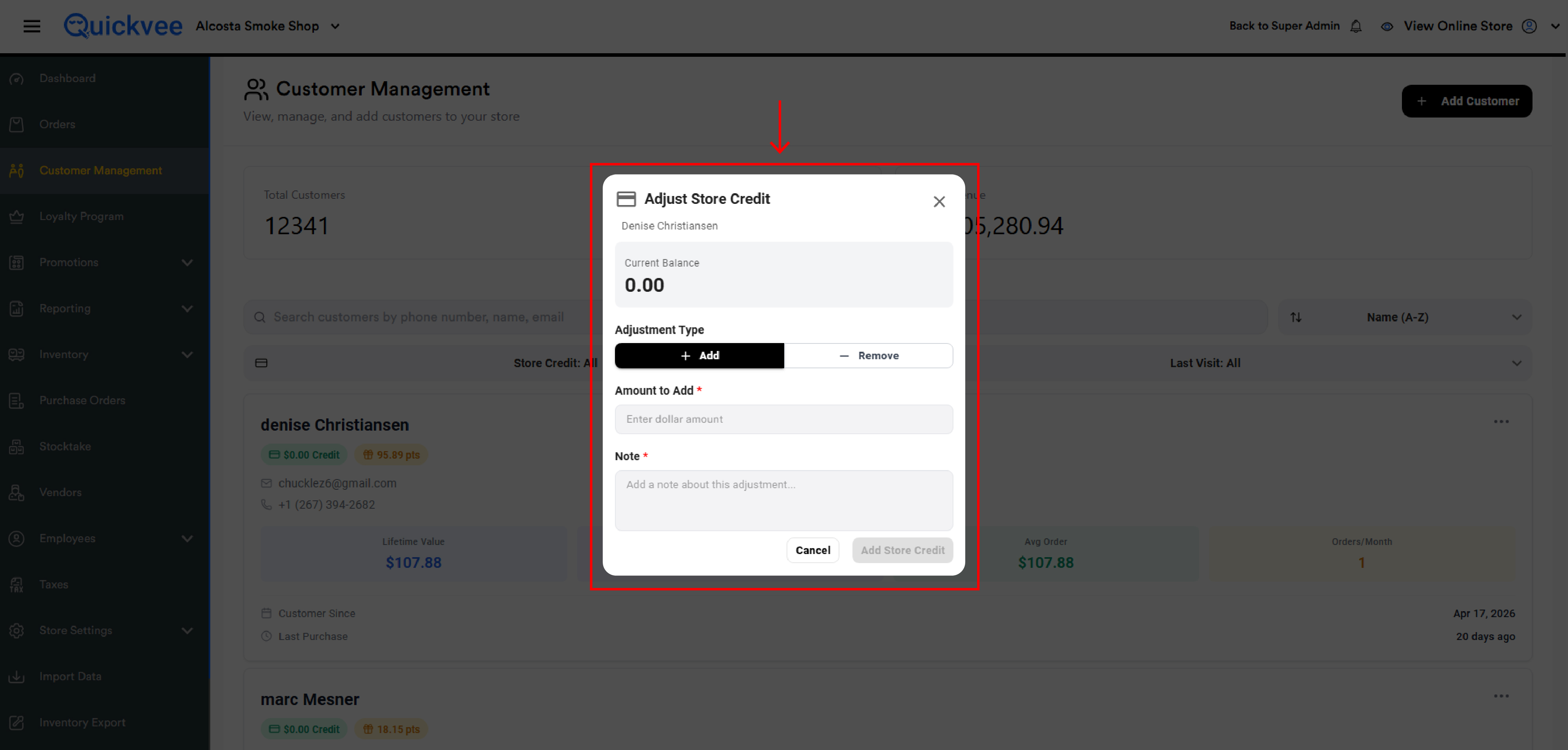Click the Orders bag icon in sidebar

coord(17,124)
